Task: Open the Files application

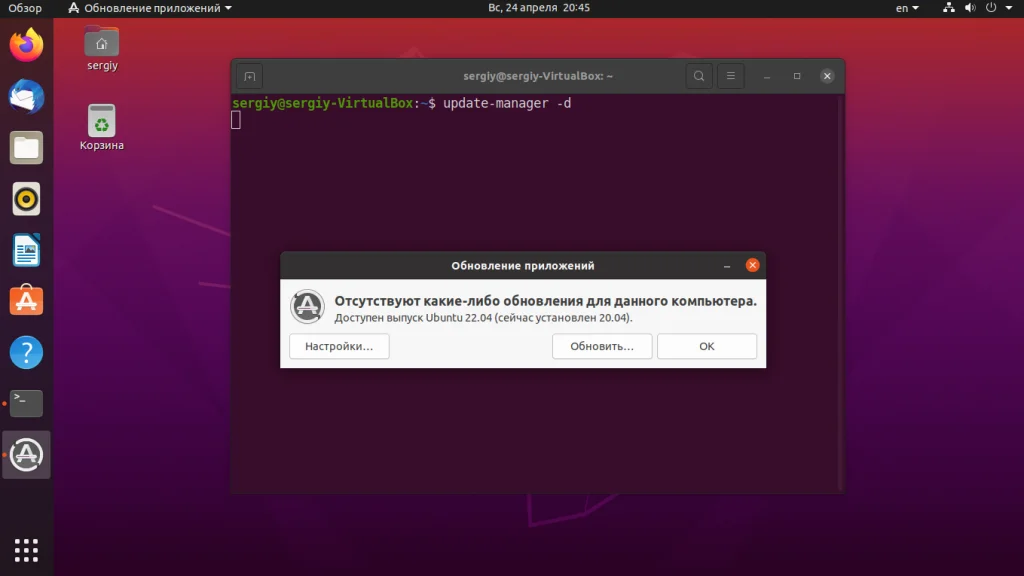Action: (x=25, y=147)
